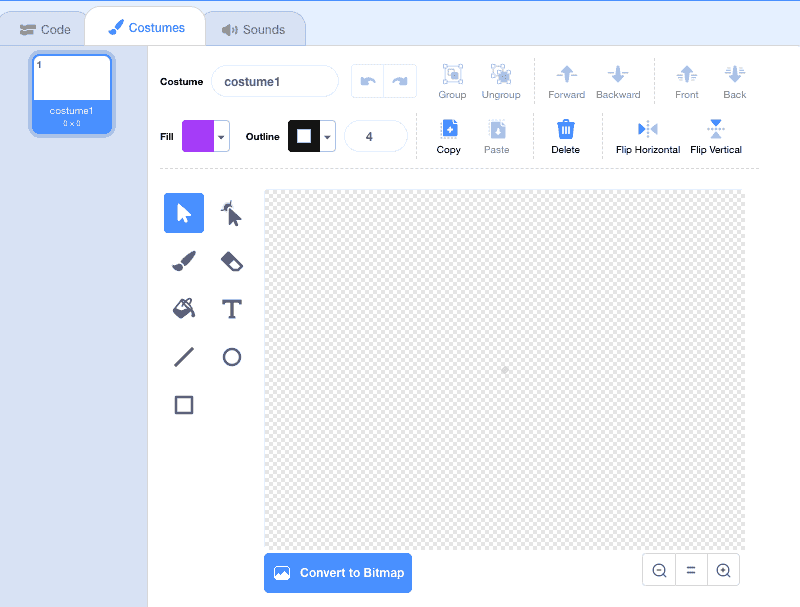This screenshot has height=607, width=800.
Task: Click Convert to Bitmap button
Action: [338, 573]
